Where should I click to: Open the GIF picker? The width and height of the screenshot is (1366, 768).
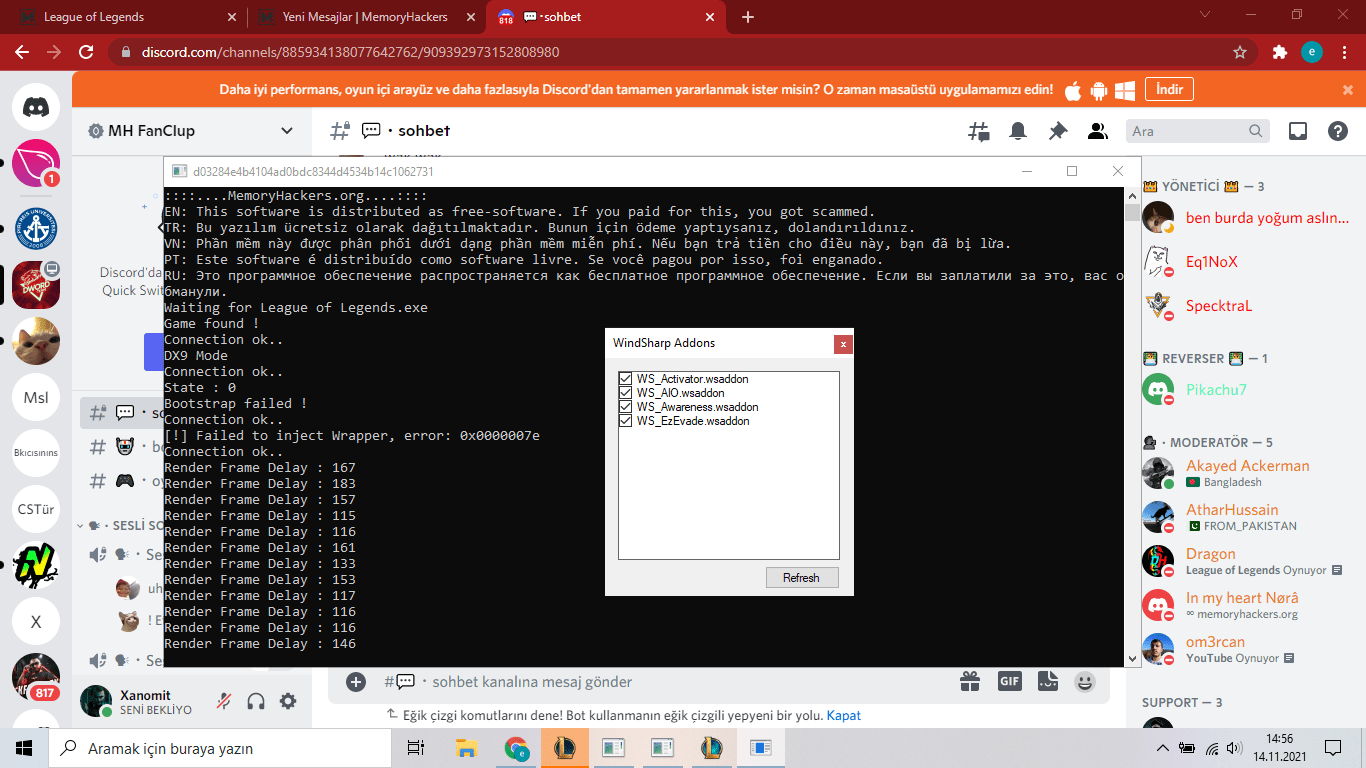pyautogui.click(x=1009, y=682)
